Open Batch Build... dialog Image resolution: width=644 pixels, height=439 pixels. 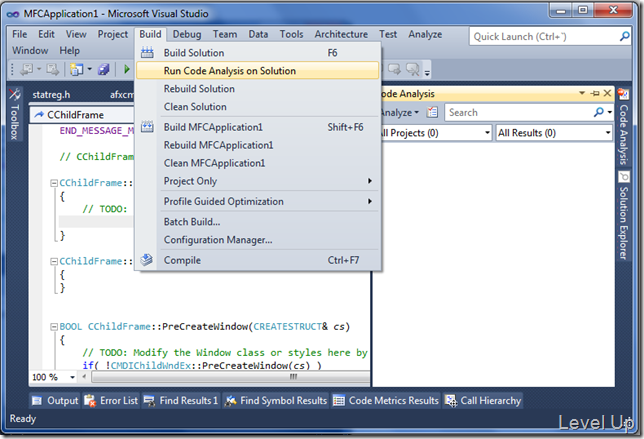pyautogui.click(x=258, y=222)
